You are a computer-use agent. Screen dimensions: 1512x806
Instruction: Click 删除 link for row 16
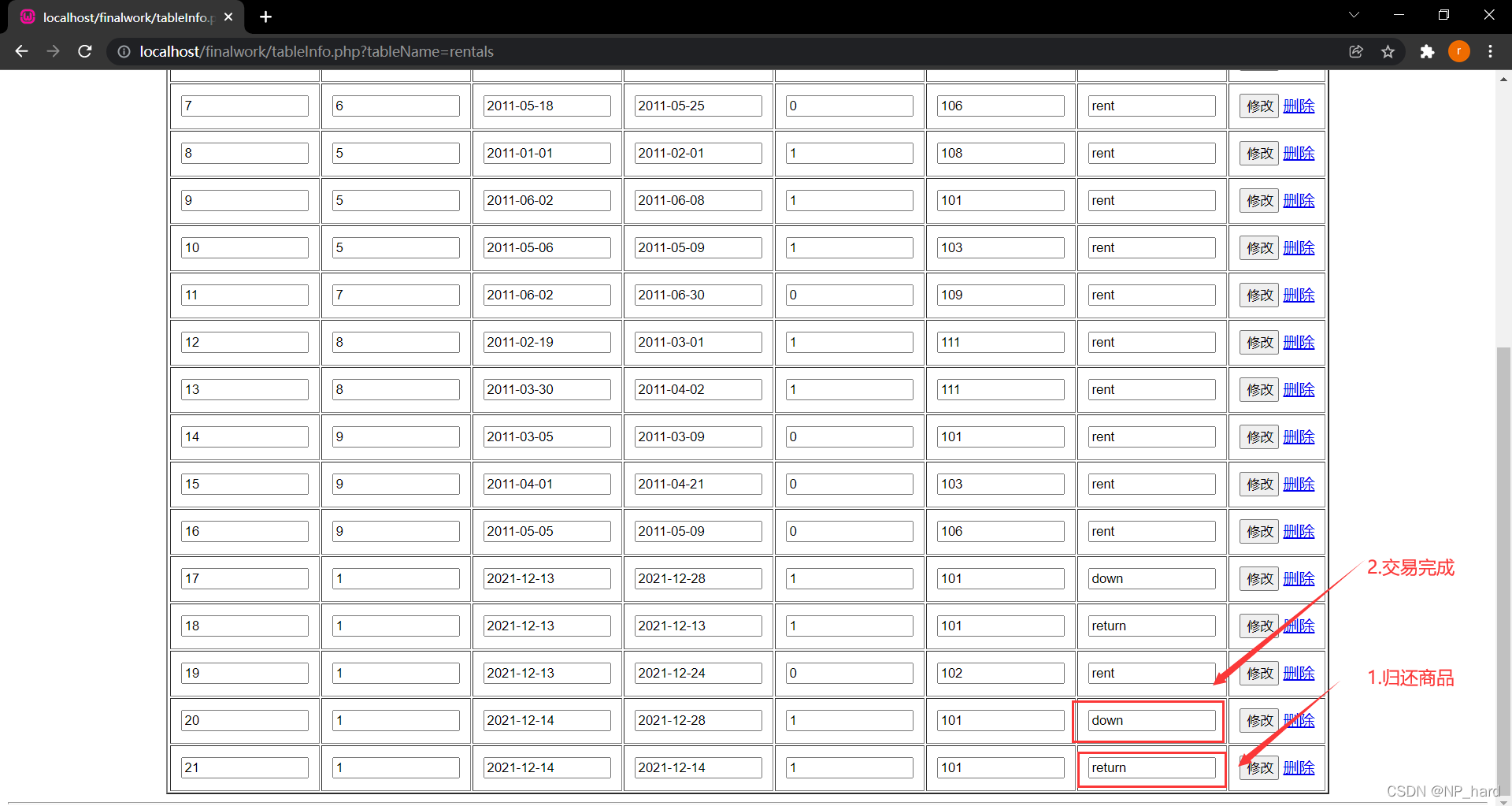click(1299, 531)
